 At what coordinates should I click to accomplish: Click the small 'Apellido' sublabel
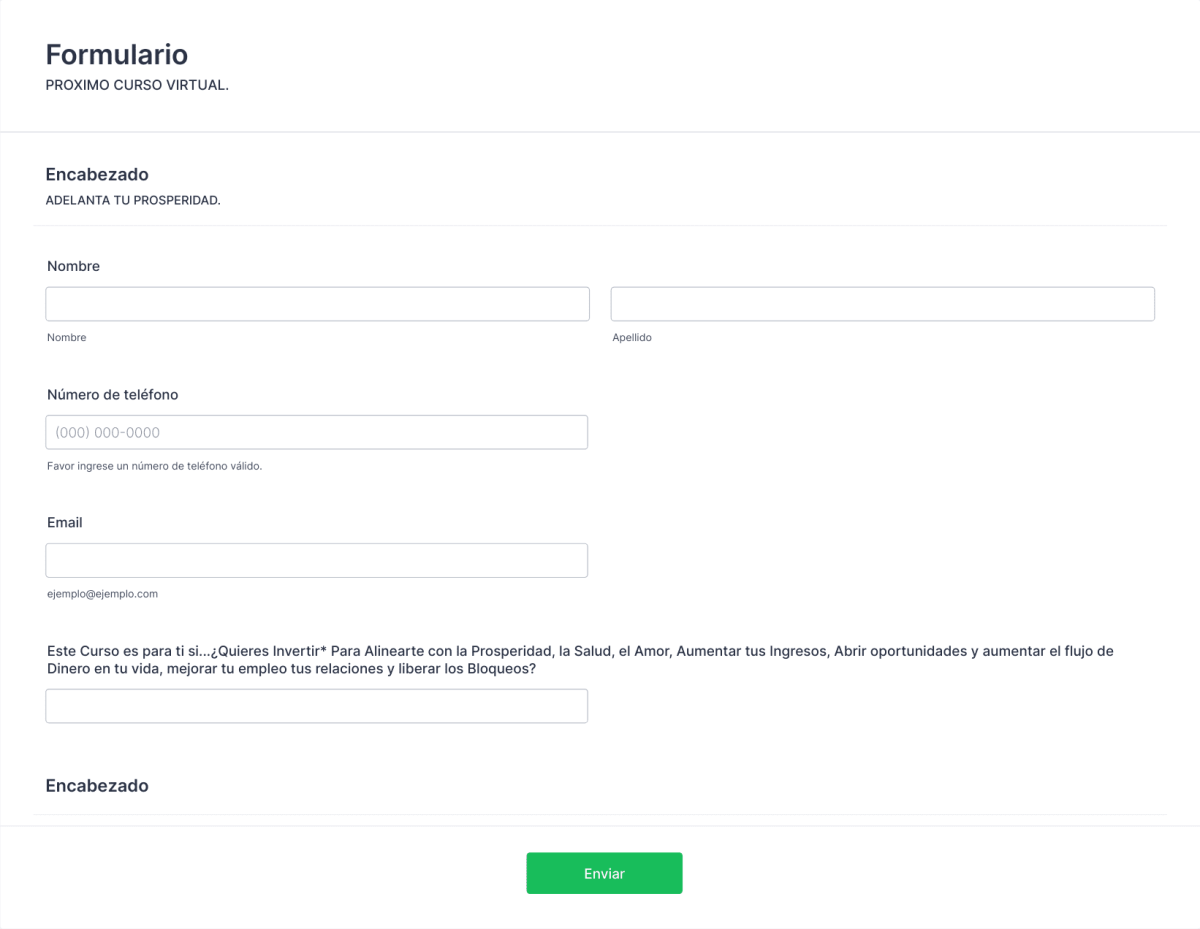pos(632,338)
